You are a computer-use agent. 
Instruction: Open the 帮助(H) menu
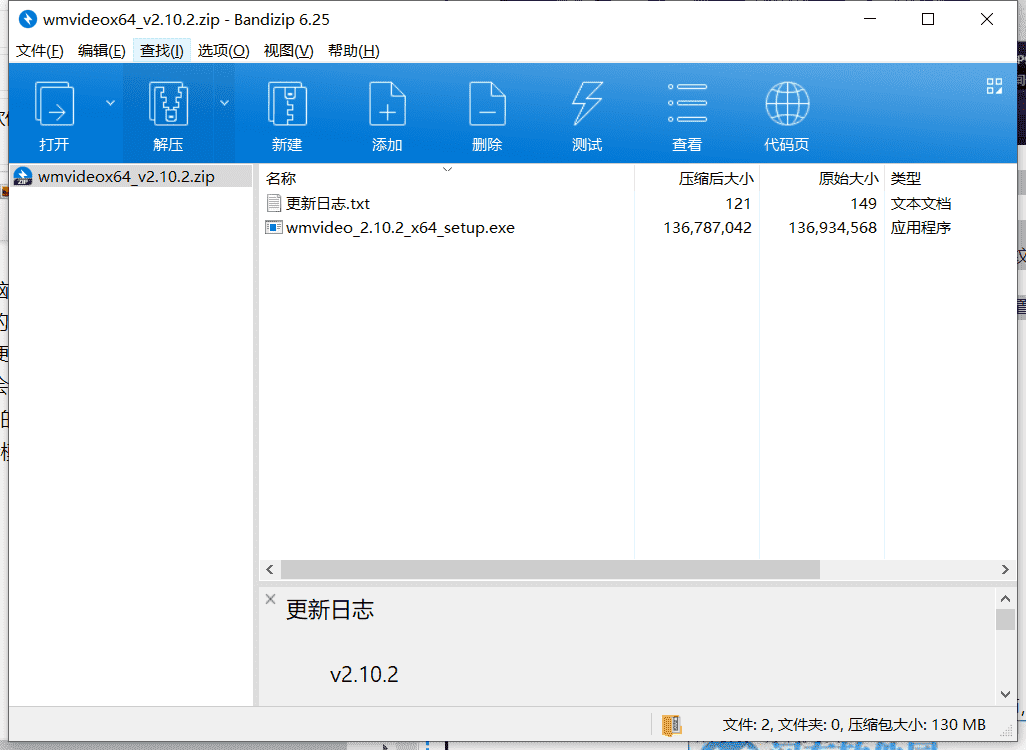click(x=353, y=51)
